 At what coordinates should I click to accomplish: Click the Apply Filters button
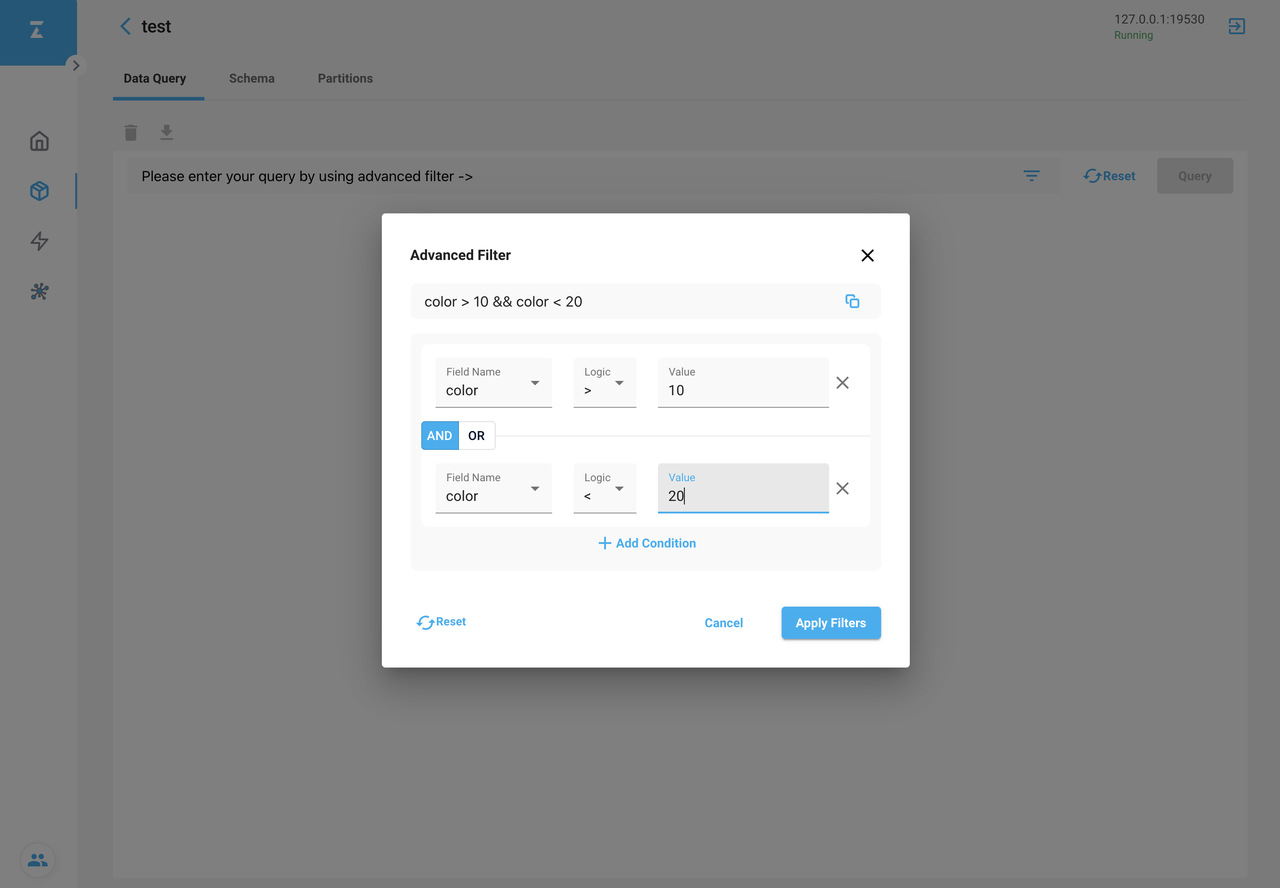click(x=830, y=623)
